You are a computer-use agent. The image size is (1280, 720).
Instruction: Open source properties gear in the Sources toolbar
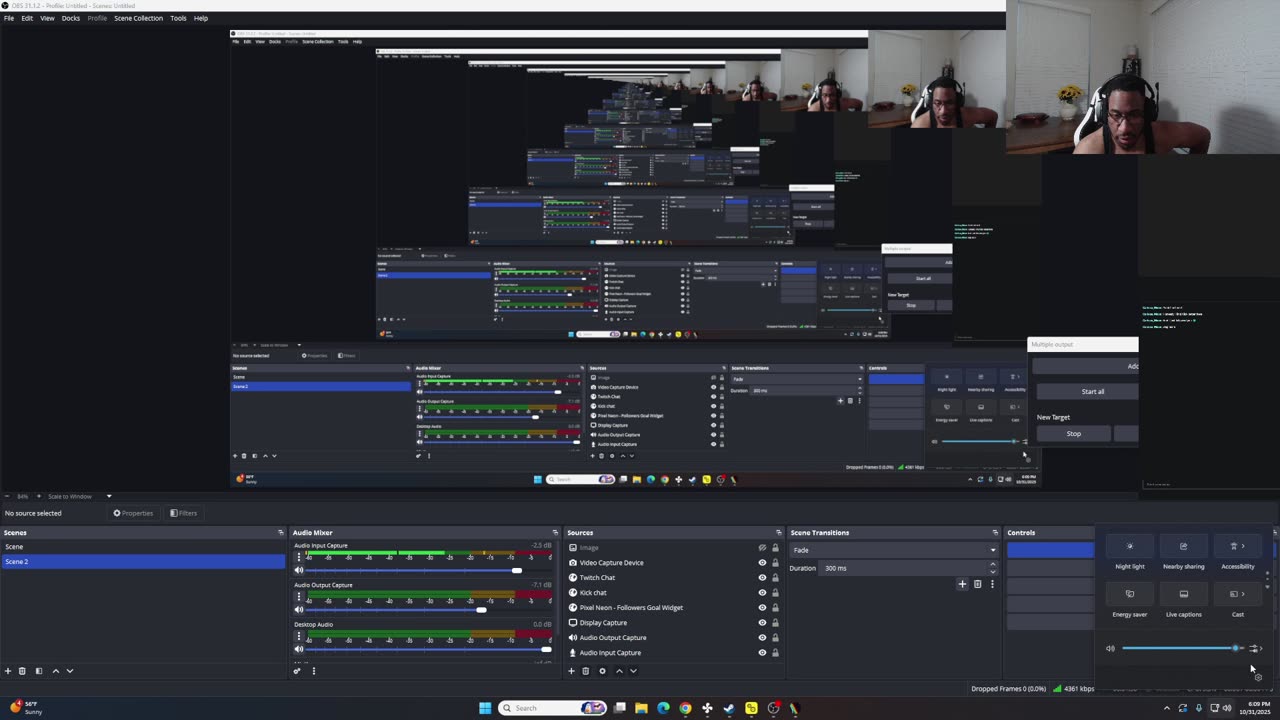tap(602, 671)
